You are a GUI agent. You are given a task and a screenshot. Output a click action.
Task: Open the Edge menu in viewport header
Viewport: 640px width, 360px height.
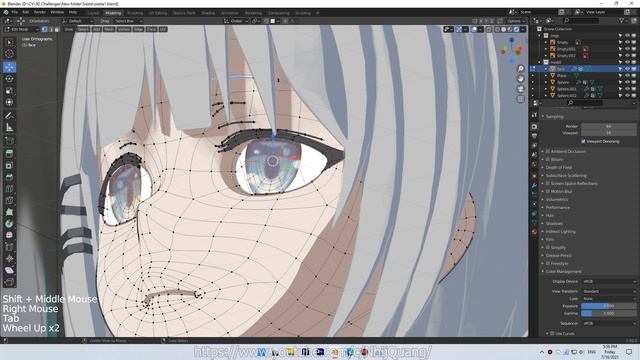pyautogui.click(x=138, y=29)
